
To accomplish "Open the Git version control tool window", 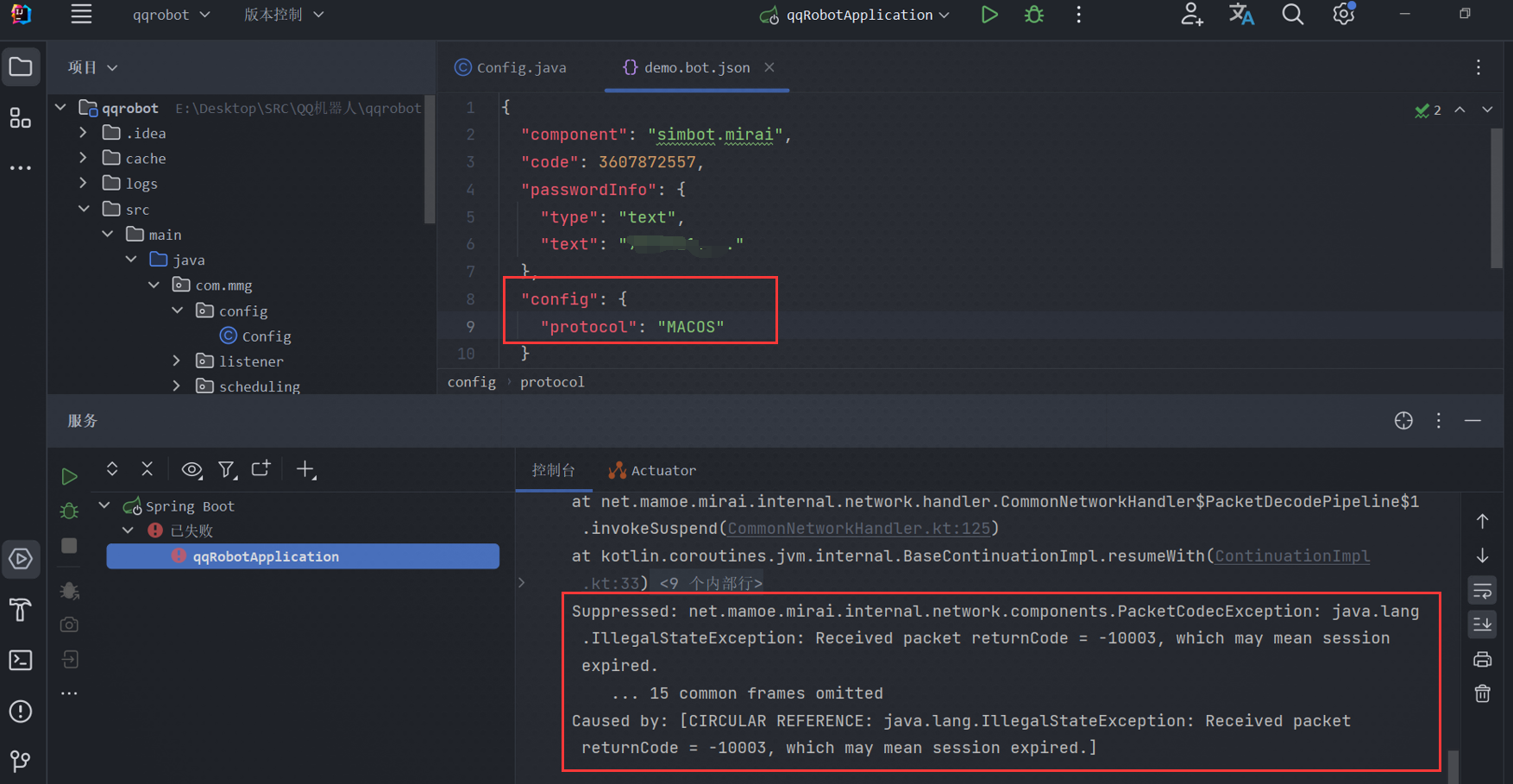I will point(21,761).
